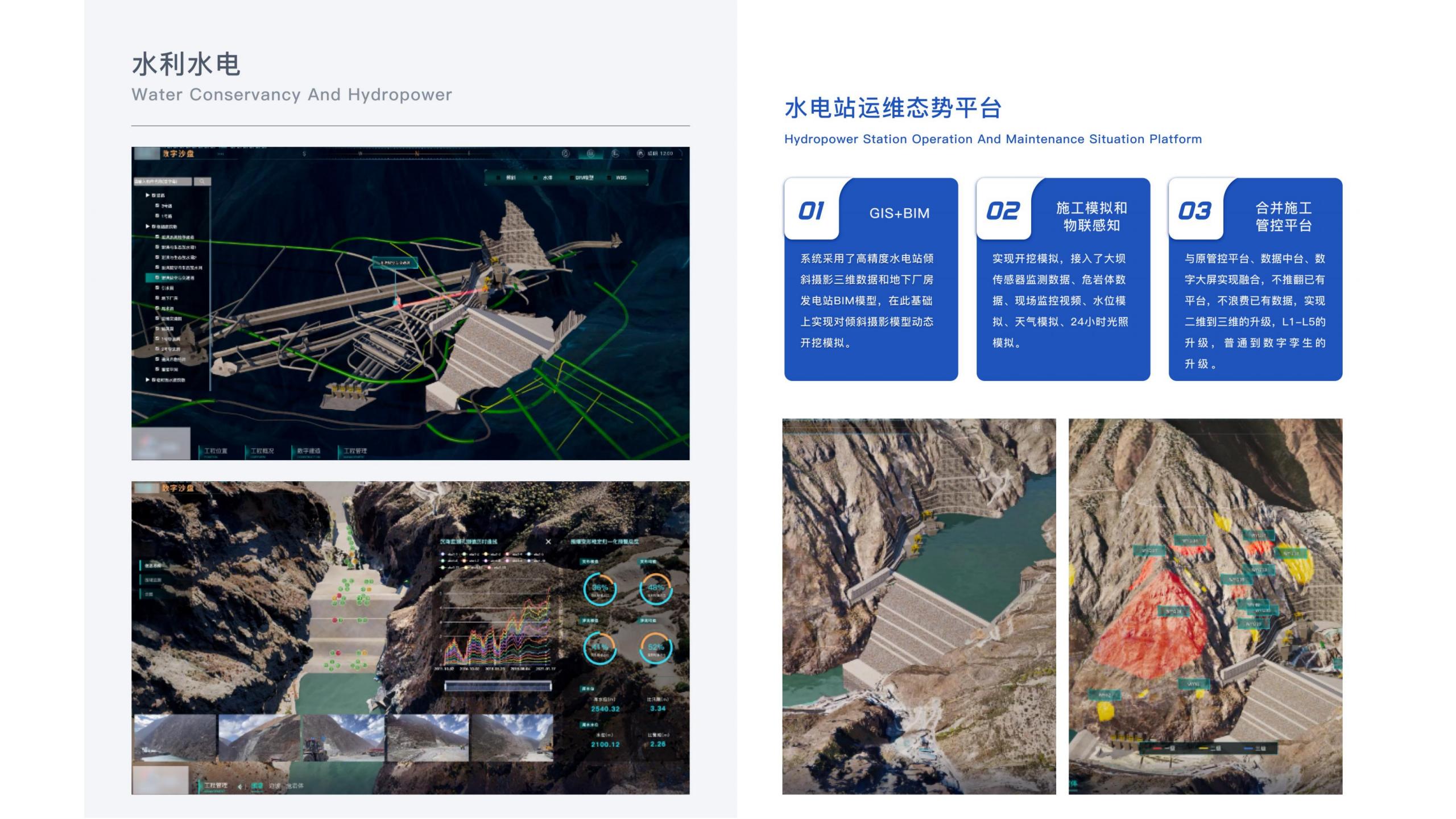This screenshot has width=1456, height=819.
Task: Click the third round top toolbar icon
Action: click(615, 154)
